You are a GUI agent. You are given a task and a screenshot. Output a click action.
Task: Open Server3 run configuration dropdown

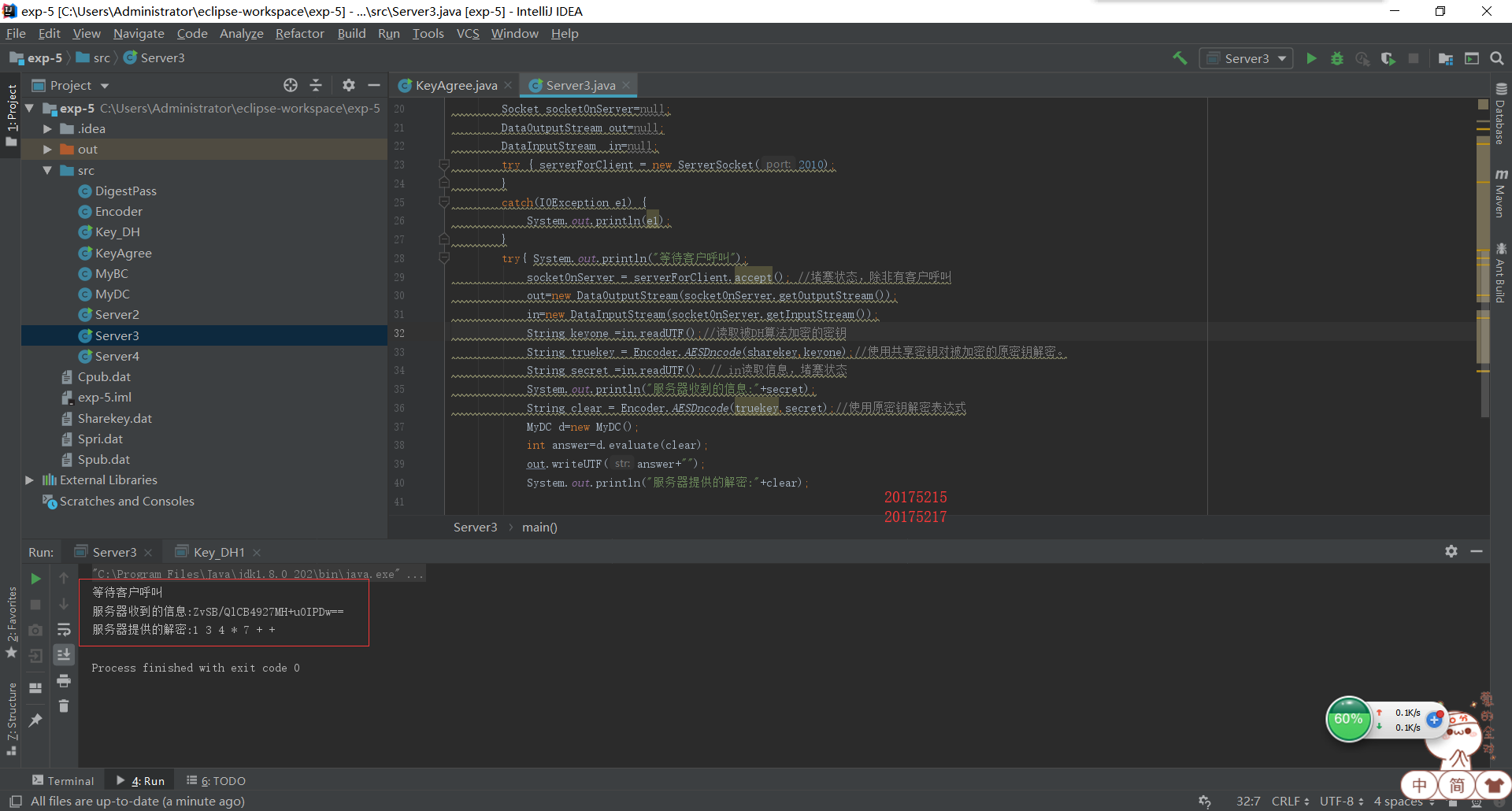[1247, 58]
